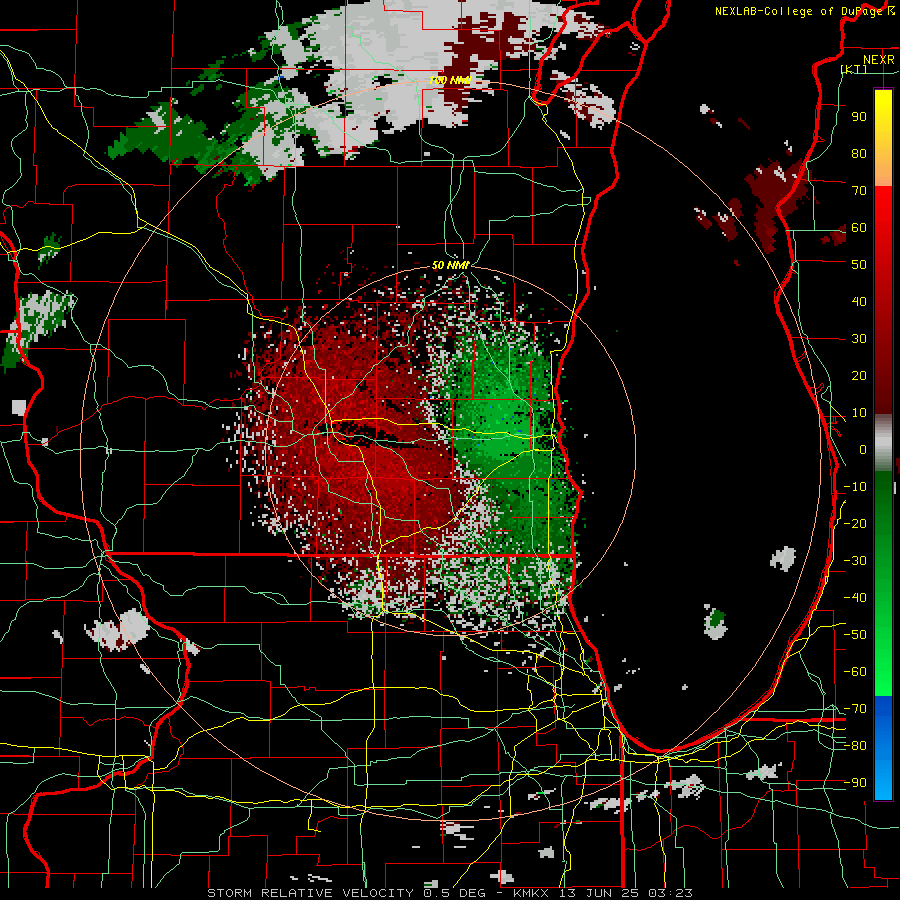Click the -20 value on velocity scale
Viewport: 900px width, 900px height.
(855, 524)
